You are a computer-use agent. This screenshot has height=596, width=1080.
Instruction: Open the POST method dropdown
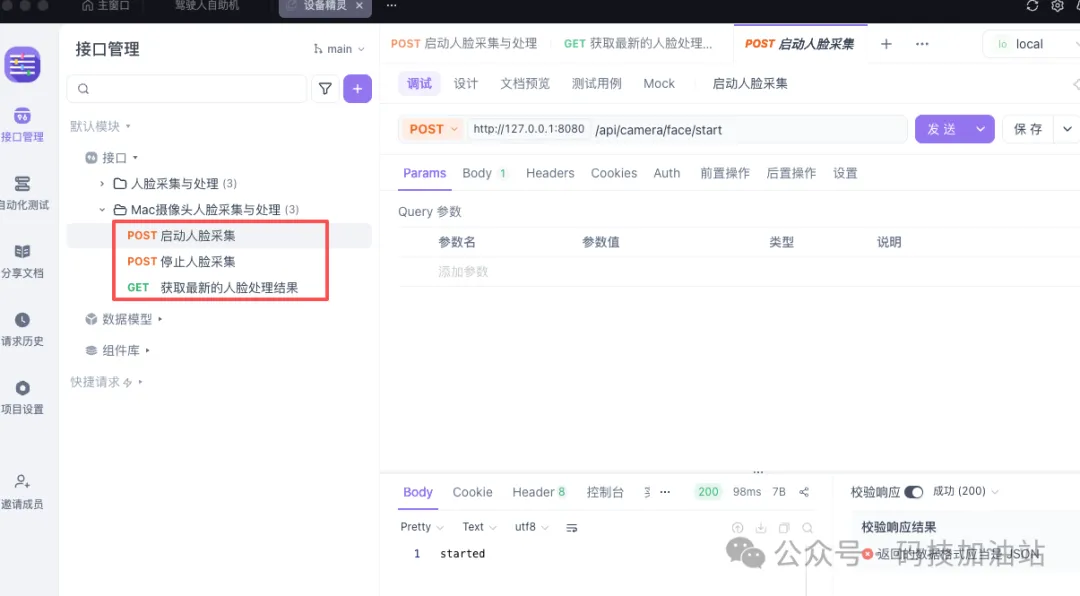433,130
